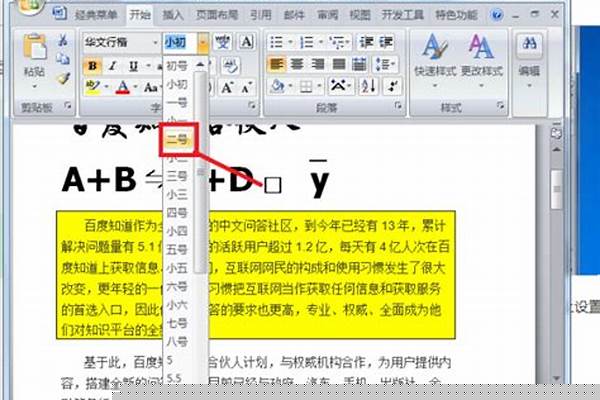Image resolution: width=600 pixels, height=400 pixels.
Task: Click the Cut scissors icon
Action: (63, 40)
